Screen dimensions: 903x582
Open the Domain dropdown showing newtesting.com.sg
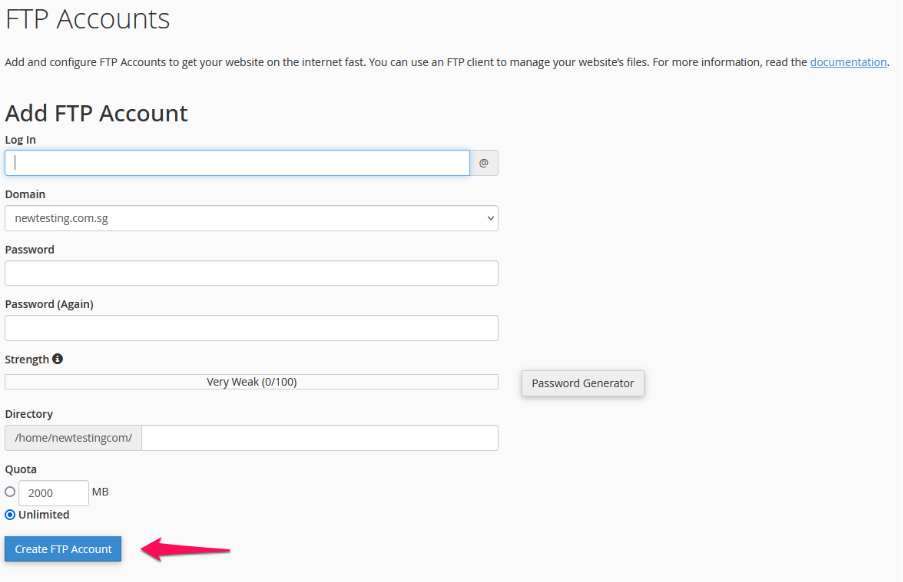coord(251,218)
